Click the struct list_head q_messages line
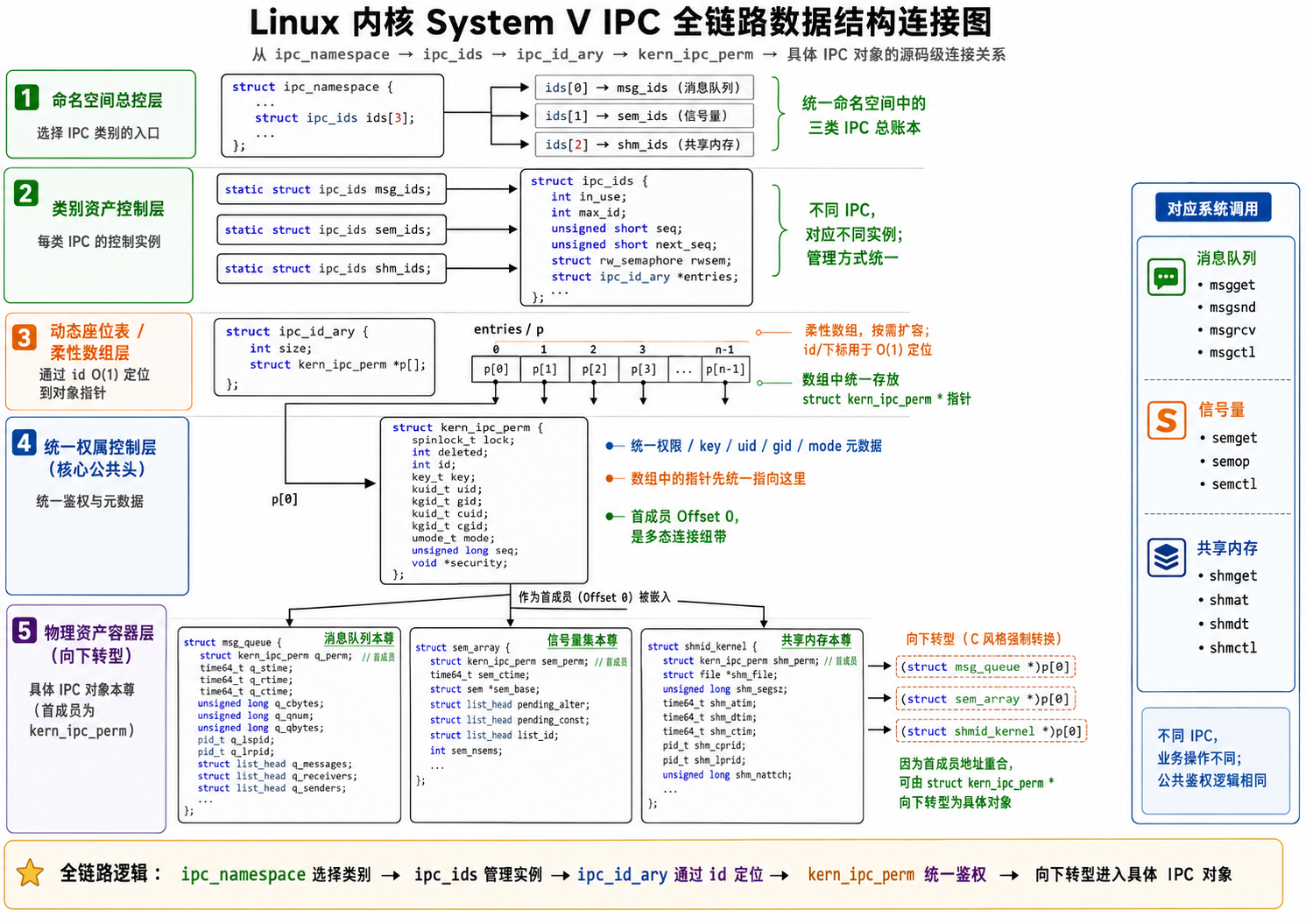This screenshot has height=924, width=1306. click(x=274, y=764)
